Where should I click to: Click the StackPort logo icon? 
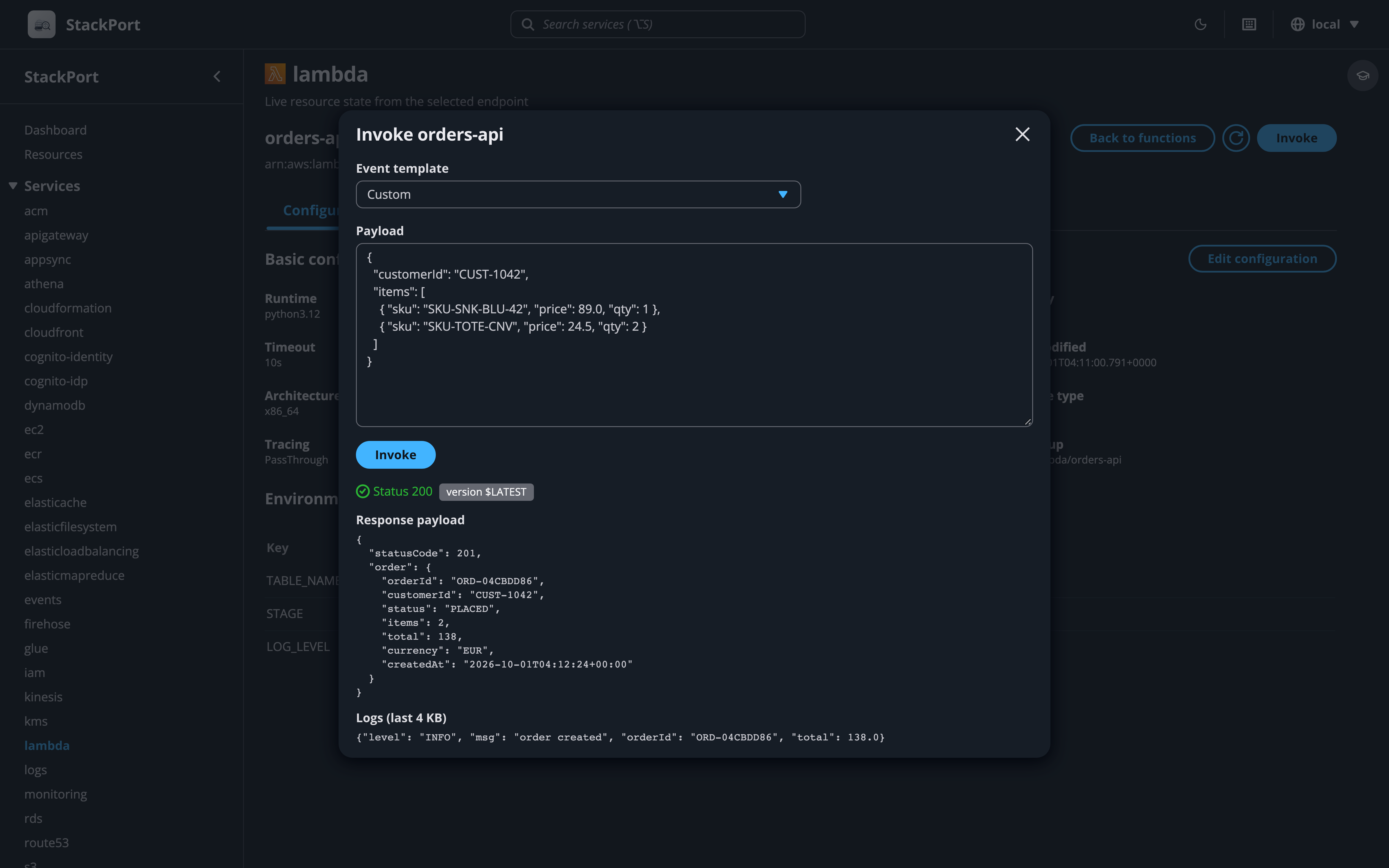click(41, 24)
